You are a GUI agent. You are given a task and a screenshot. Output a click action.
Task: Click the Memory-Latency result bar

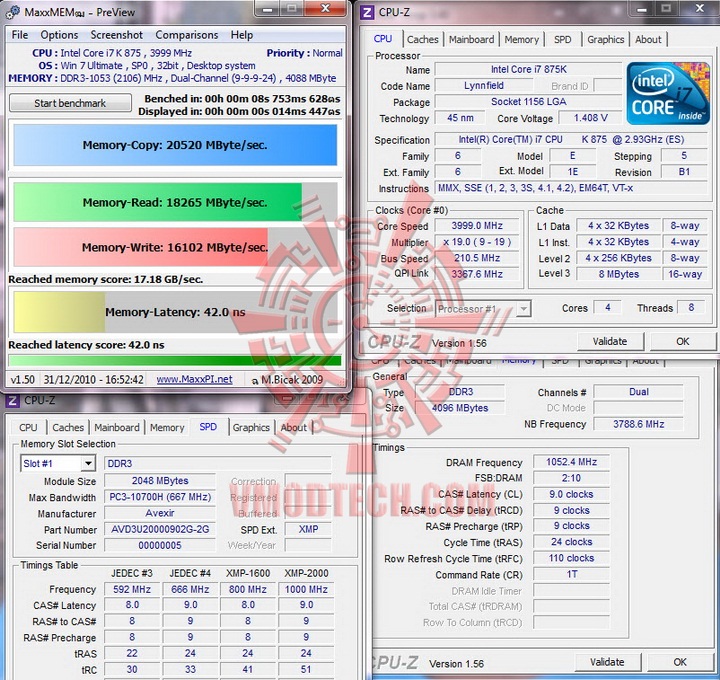pyautogui.click(x=175, y=312)
